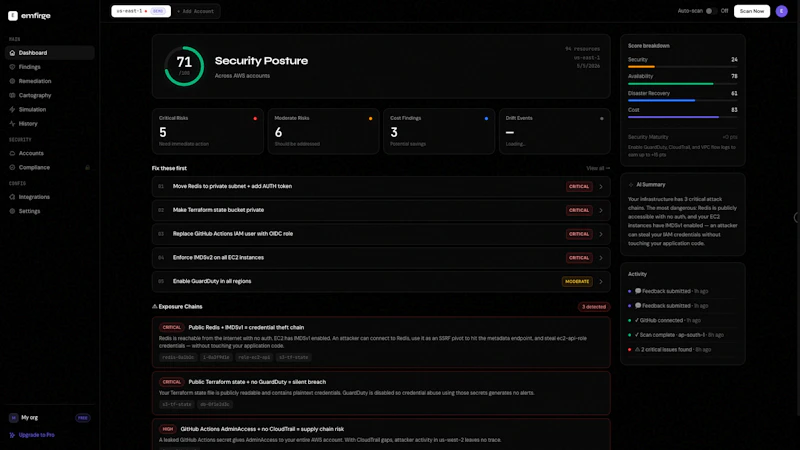Click the FREE plan badge
The width and height of the screenshot is (800, 450).
click(x=83, y=418)
